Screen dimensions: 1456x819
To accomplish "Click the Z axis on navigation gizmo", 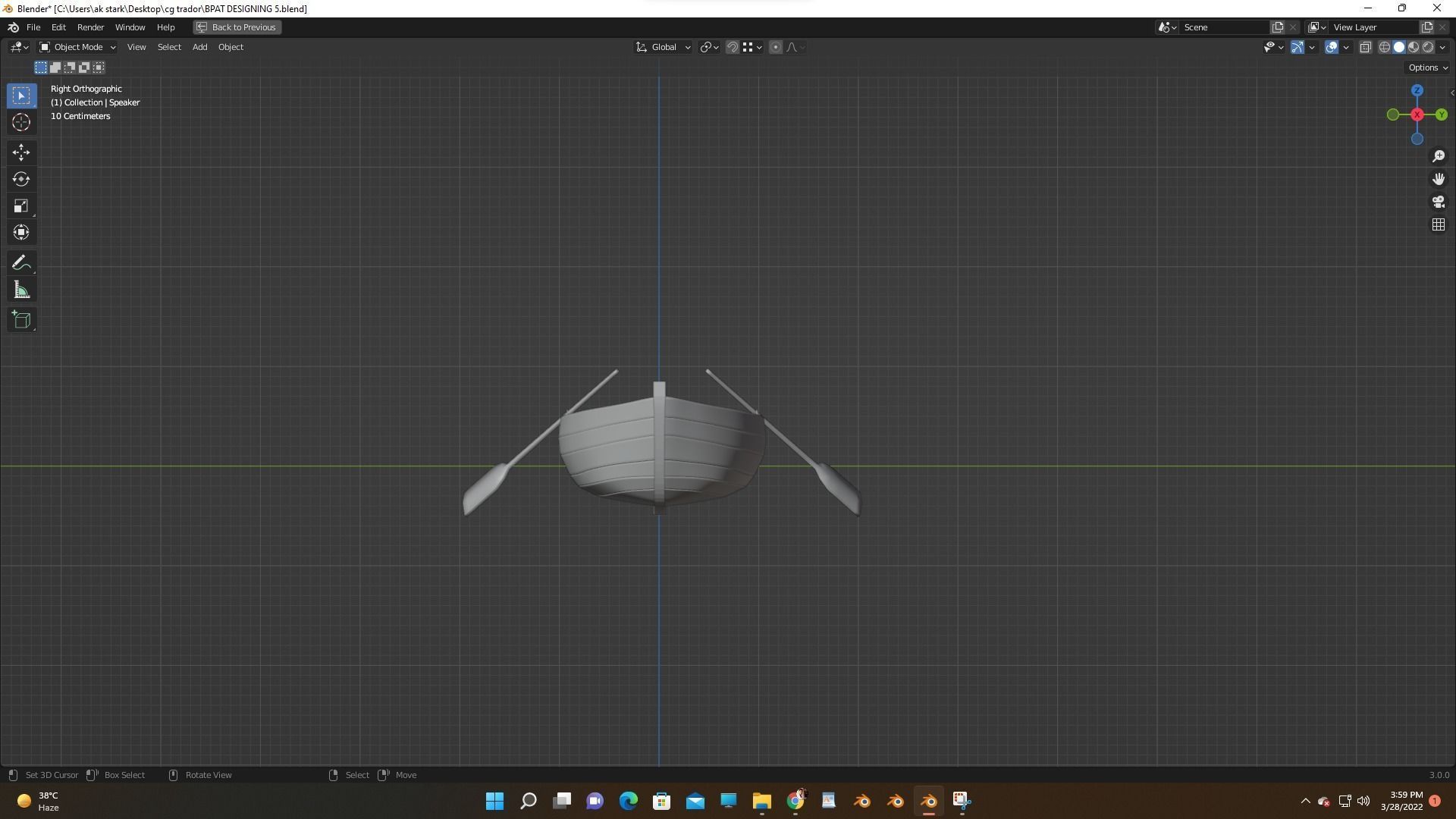I will click(1417, 90).
